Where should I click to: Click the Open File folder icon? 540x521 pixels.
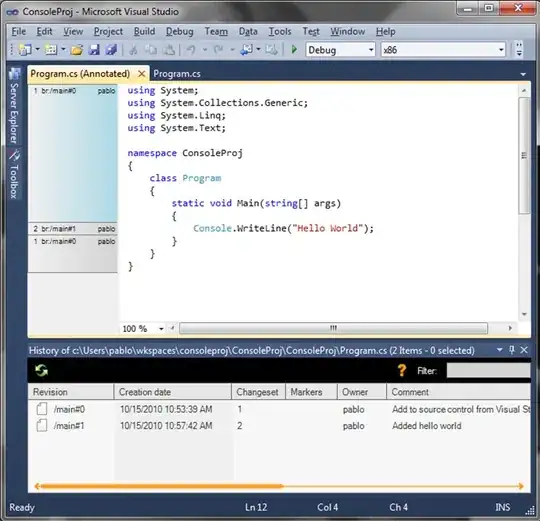(77, 50)
